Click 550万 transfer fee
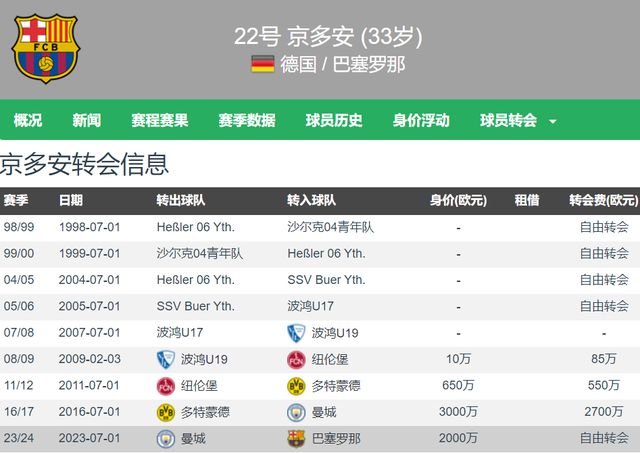Screen dimensions: 640x453 coord(604,385)
